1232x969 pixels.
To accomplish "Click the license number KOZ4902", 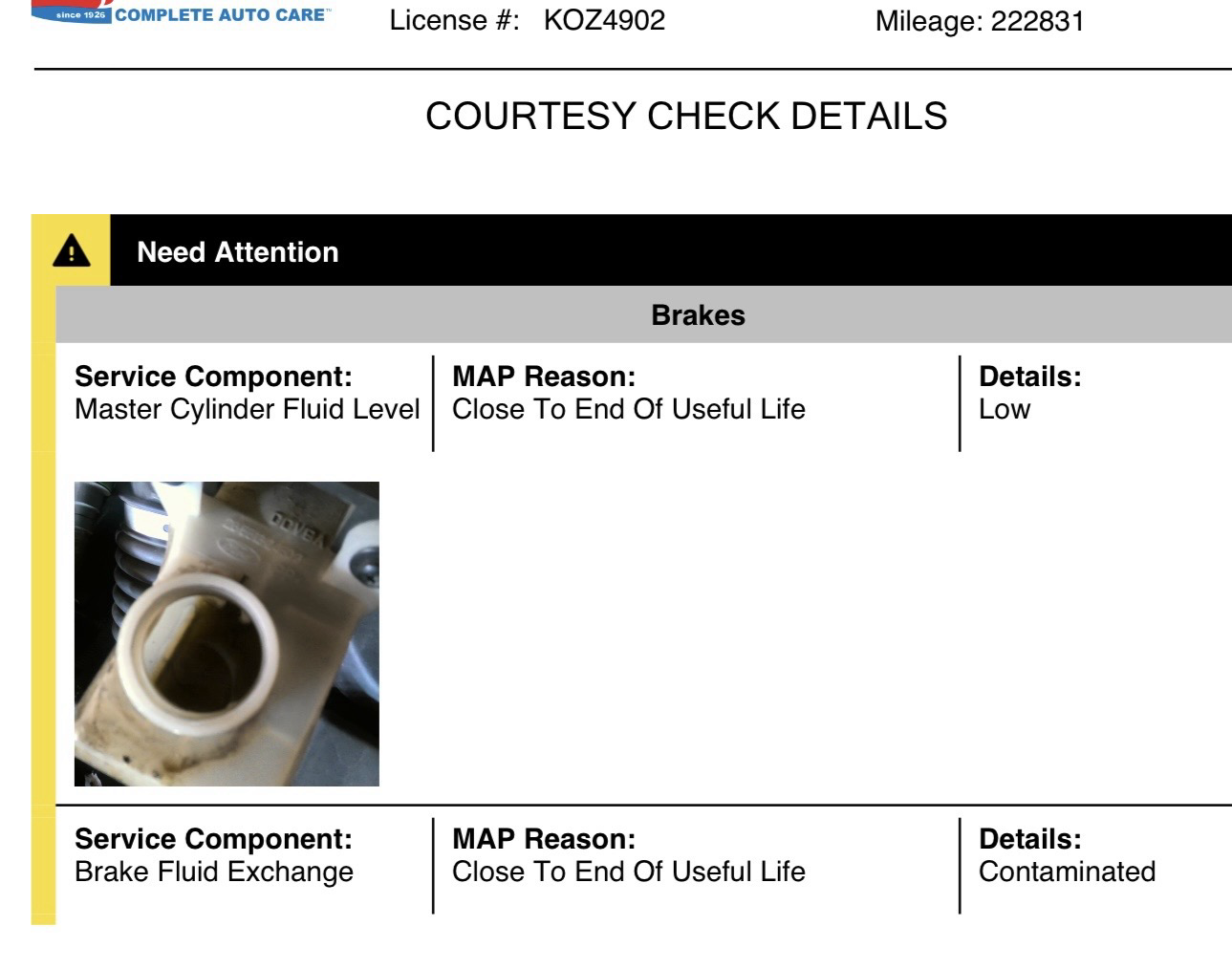I will coord(604,21).
